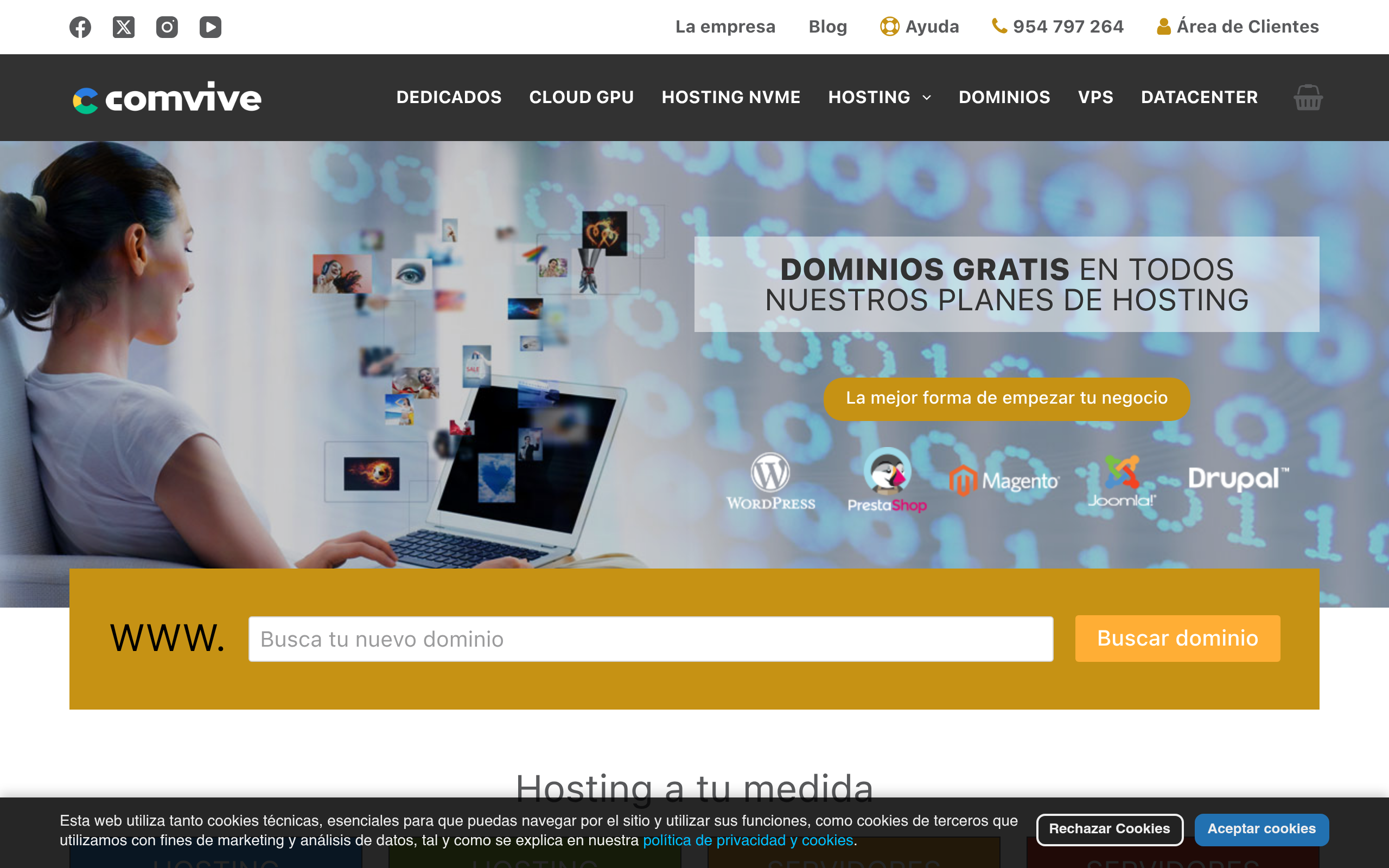Open the CLOUD GPU menu item
This screenshot has width=1389, height=868.
[x=582, y=97]
